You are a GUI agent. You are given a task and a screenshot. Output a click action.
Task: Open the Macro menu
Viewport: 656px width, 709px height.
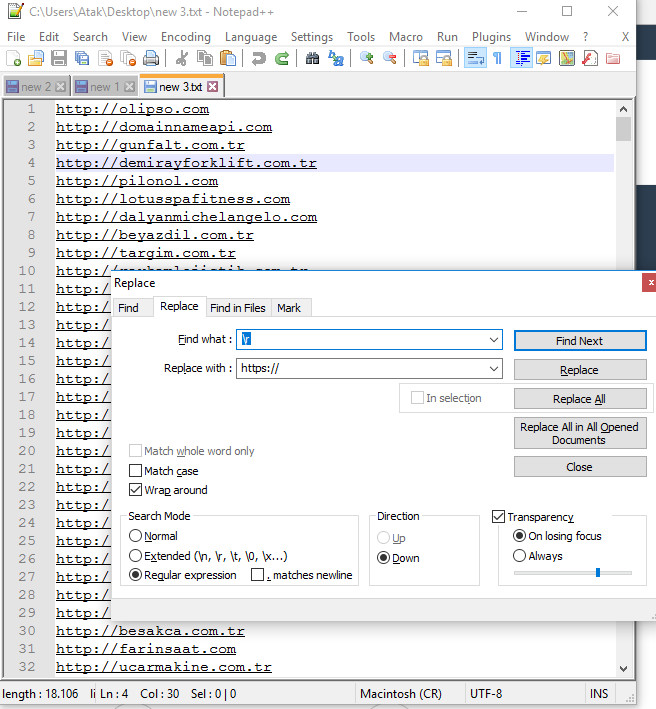click(x=406, y=37)
